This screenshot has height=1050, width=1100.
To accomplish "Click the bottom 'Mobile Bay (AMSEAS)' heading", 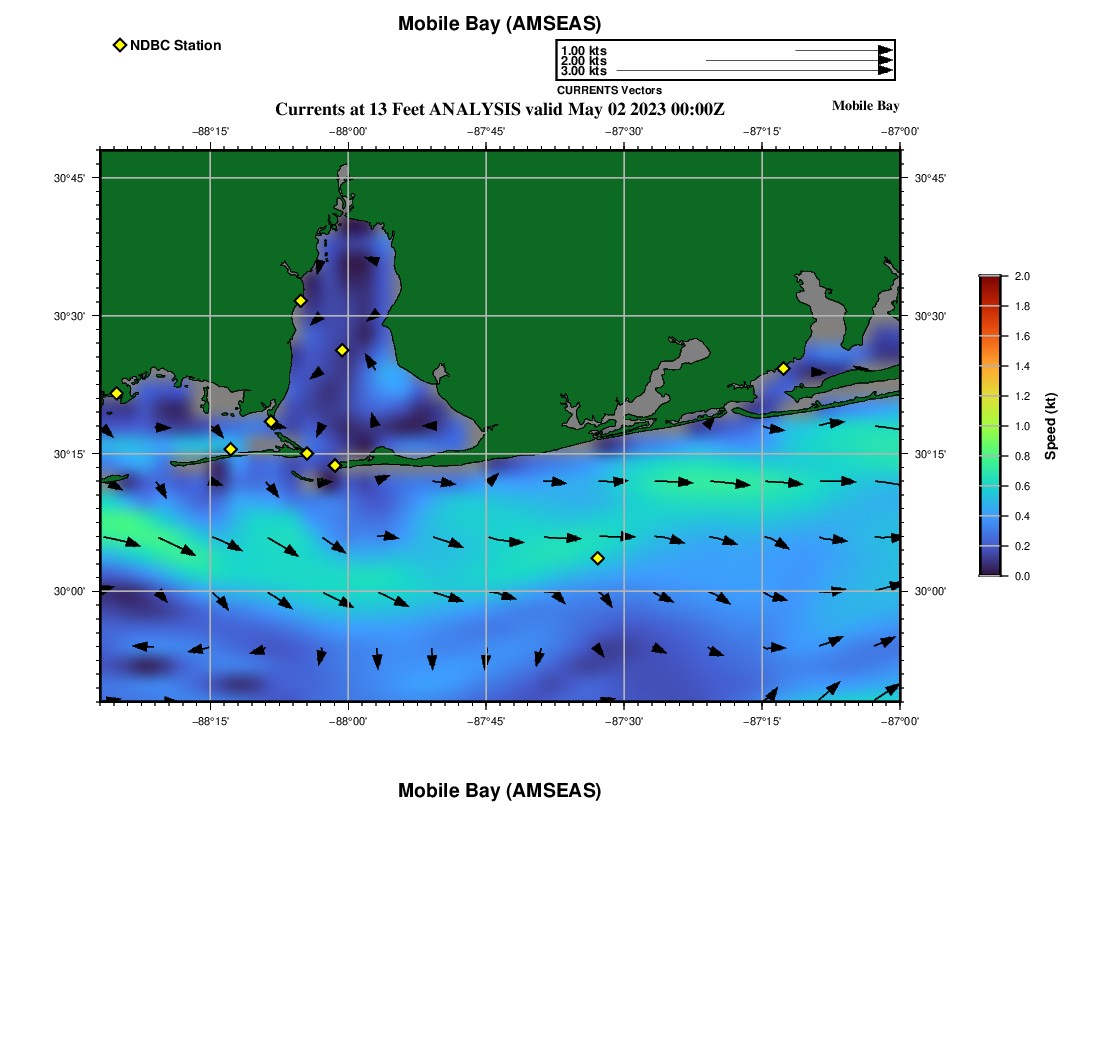I will [x=499, y=791].
